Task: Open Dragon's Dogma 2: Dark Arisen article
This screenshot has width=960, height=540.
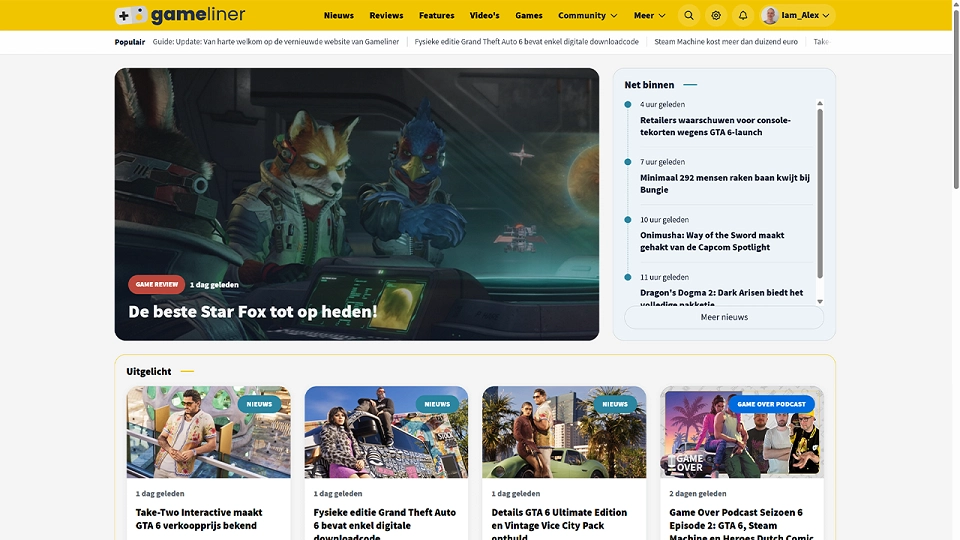Action: [x=721, y=298]
